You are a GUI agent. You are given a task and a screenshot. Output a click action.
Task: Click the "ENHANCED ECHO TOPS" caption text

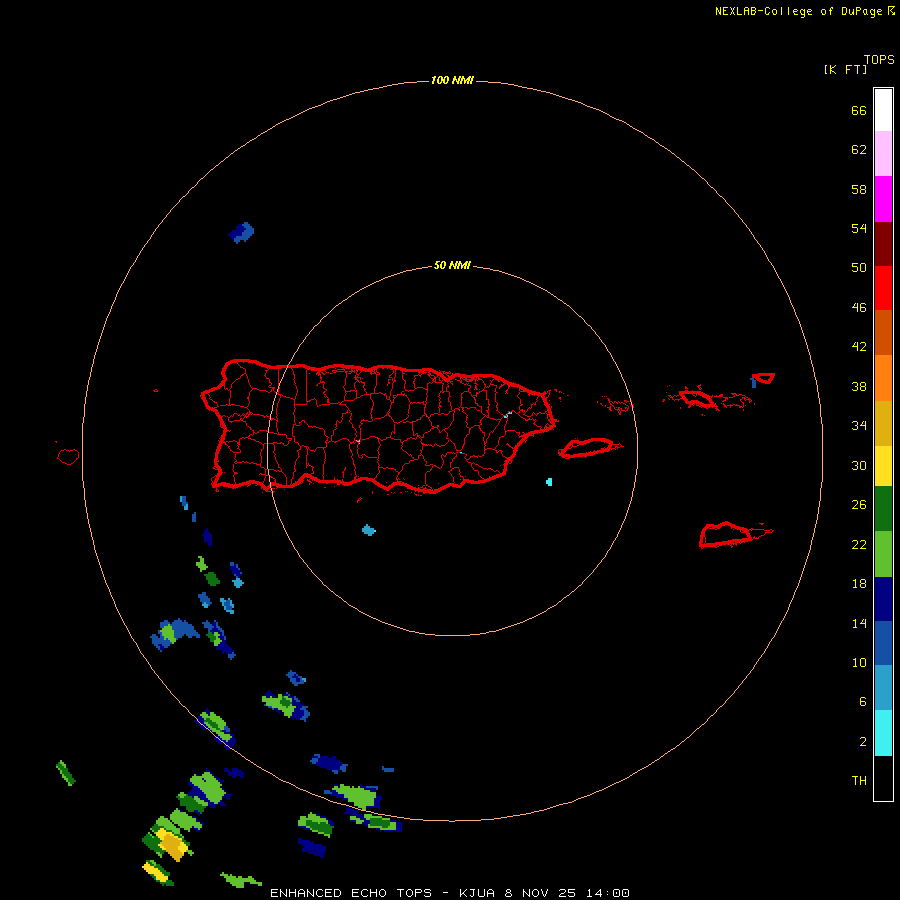351,893
